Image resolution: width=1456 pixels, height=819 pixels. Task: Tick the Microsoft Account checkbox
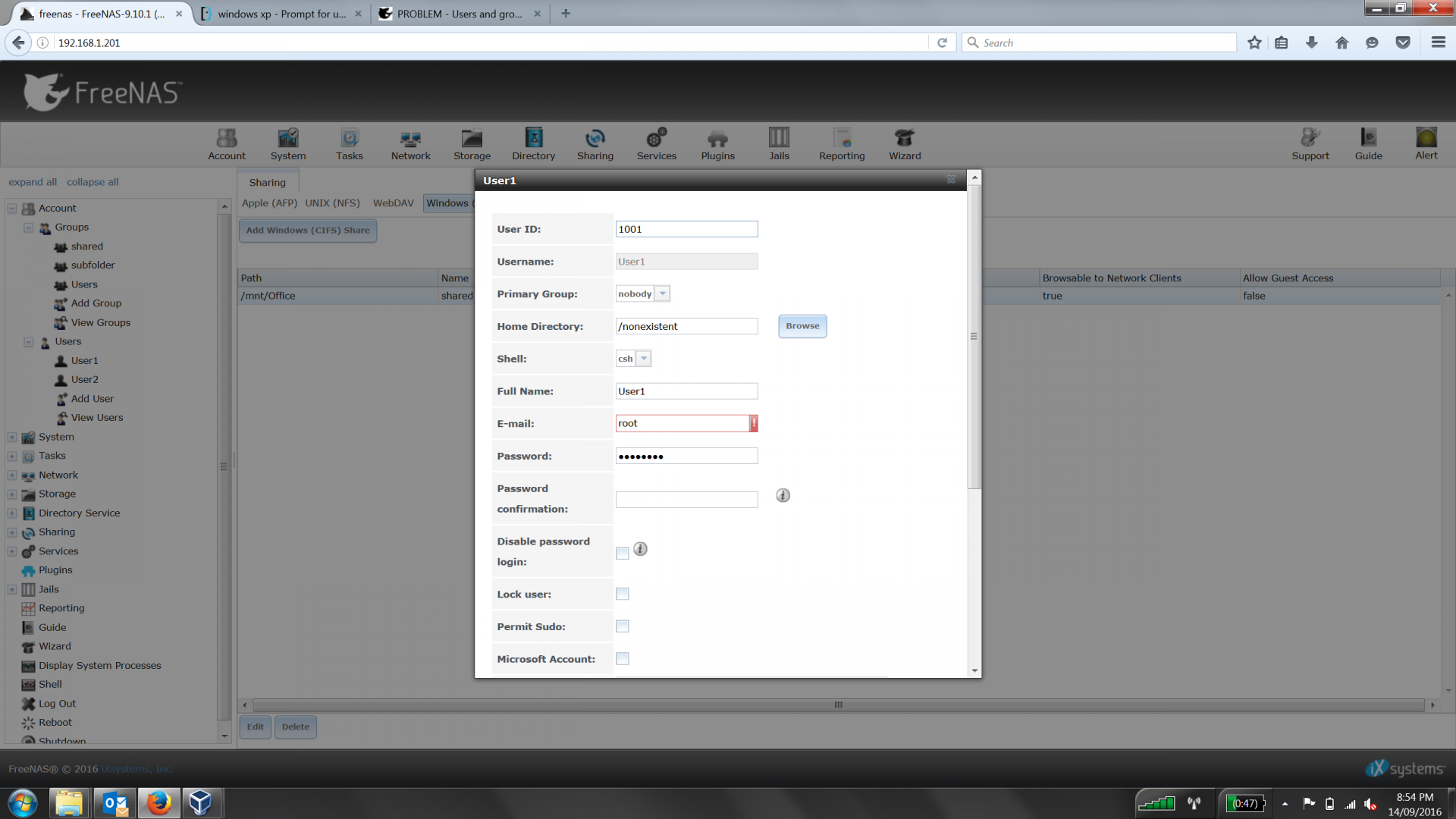pyautogui.click(x=623, y=659)
